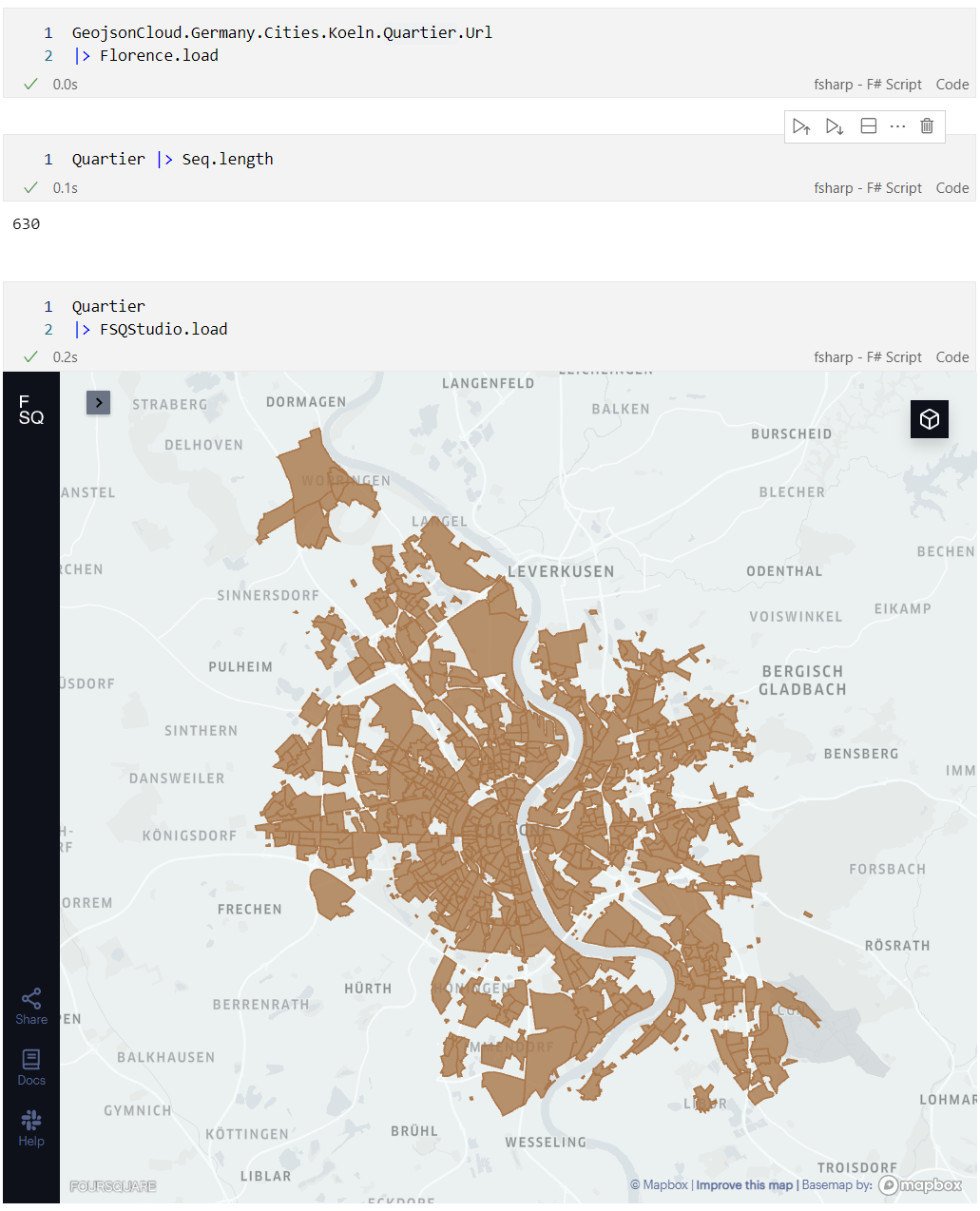Execute cell and below icon
980x1211 pixels.
835,126
